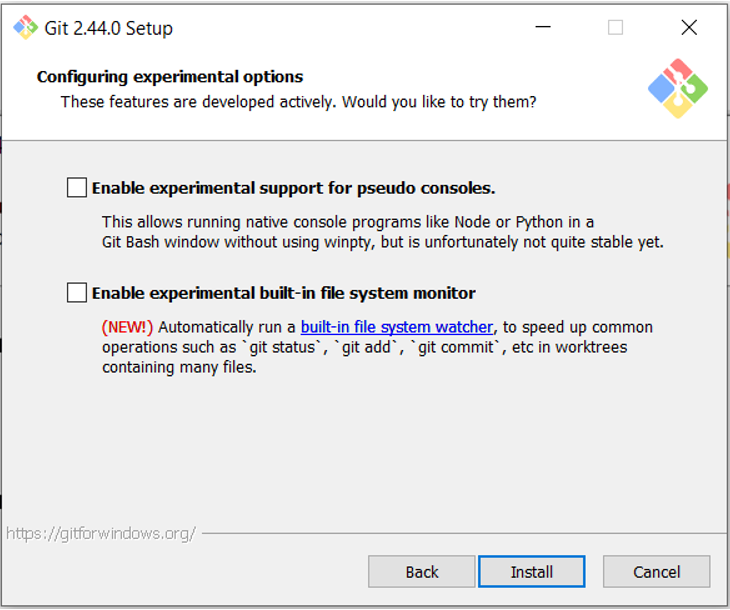Screen dimensions: 730x610
Task: Click the 'containing many files.' description line
Action: [x=179, y=367]
